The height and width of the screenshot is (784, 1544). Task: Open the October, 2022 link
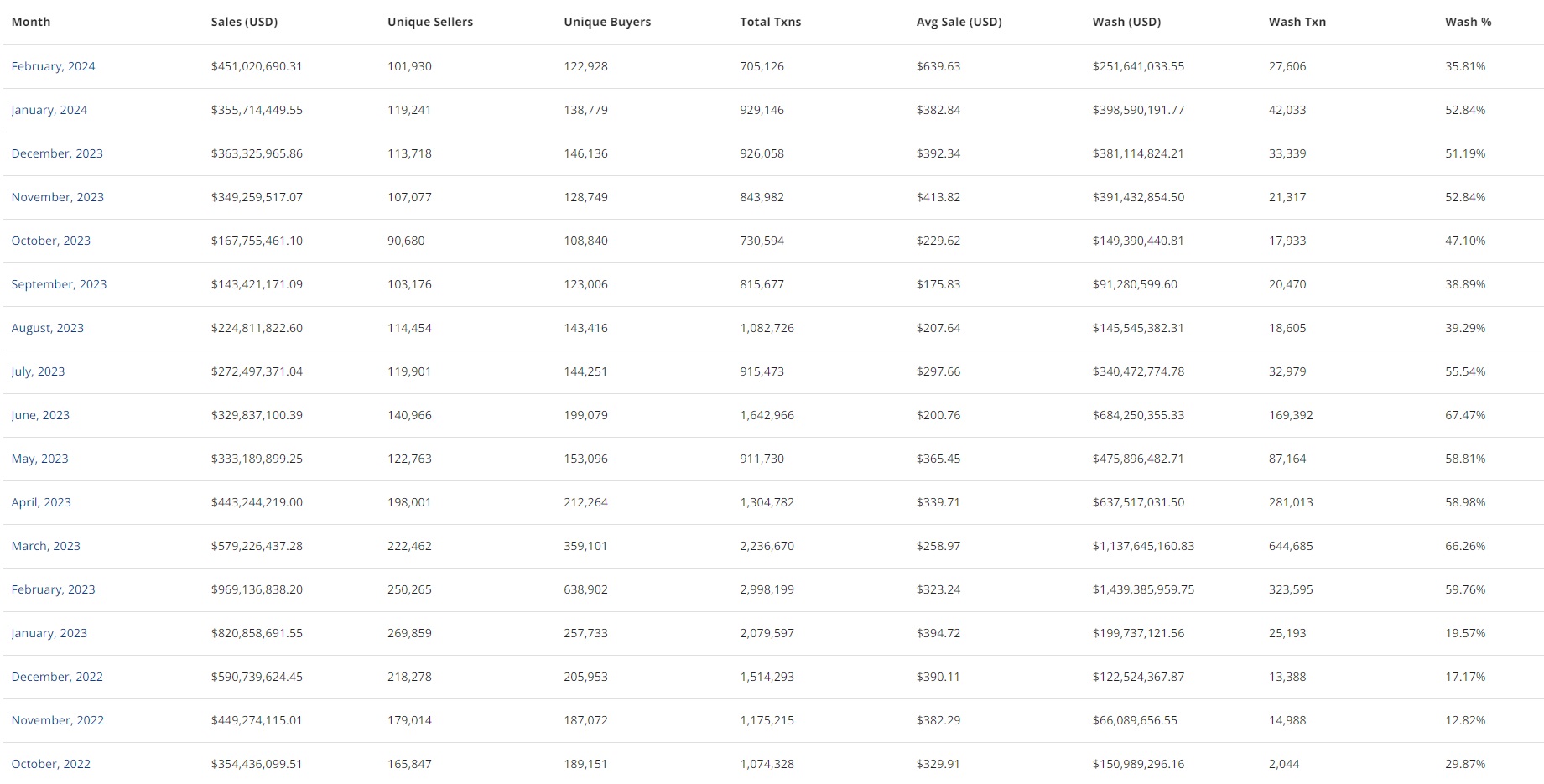coord(50,764)
